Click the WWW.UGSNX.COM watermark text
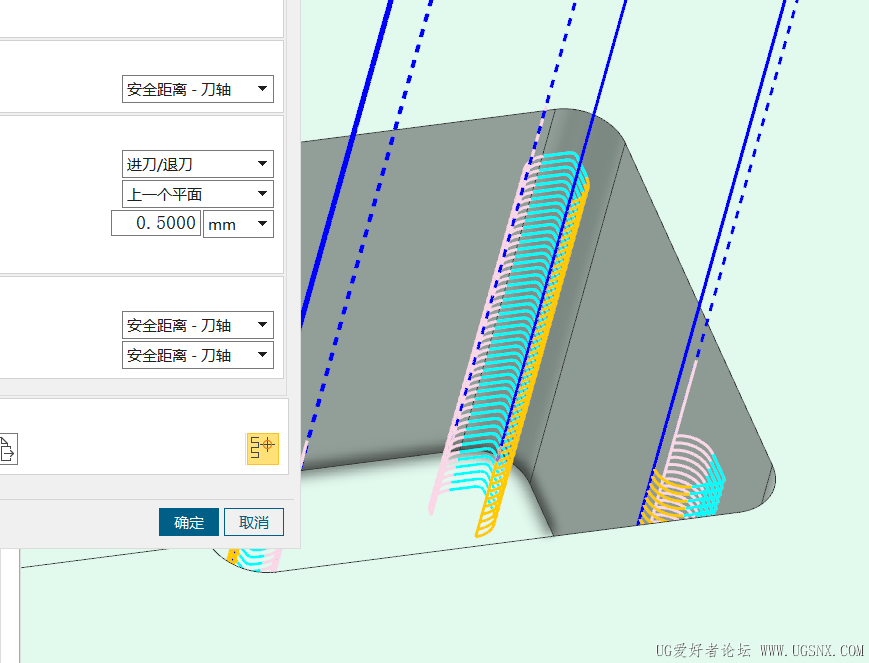 click(x=811, y=647)
